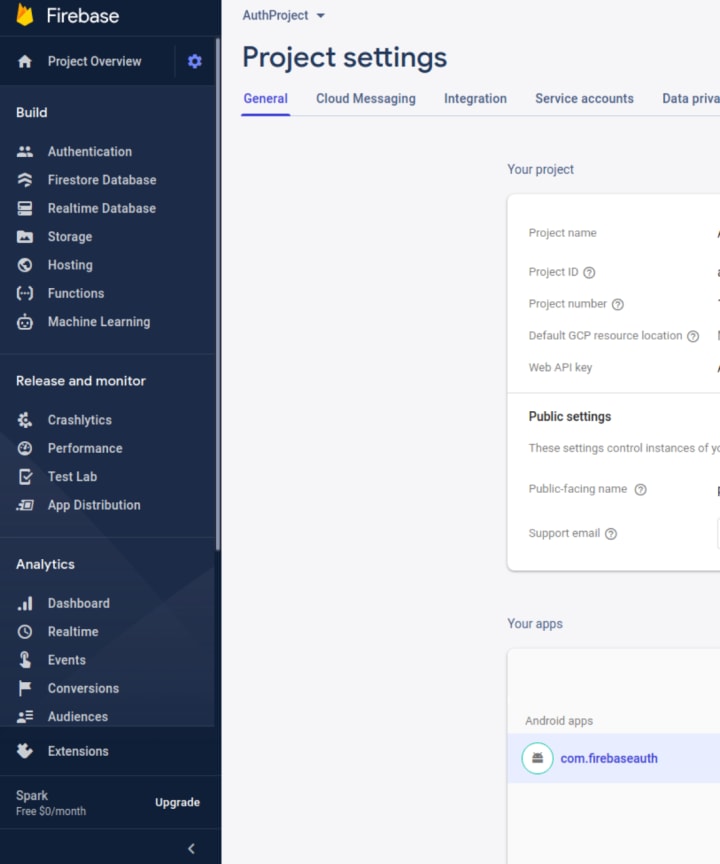
Task: Open the com.firebaseauth app link
Action: 609,758
